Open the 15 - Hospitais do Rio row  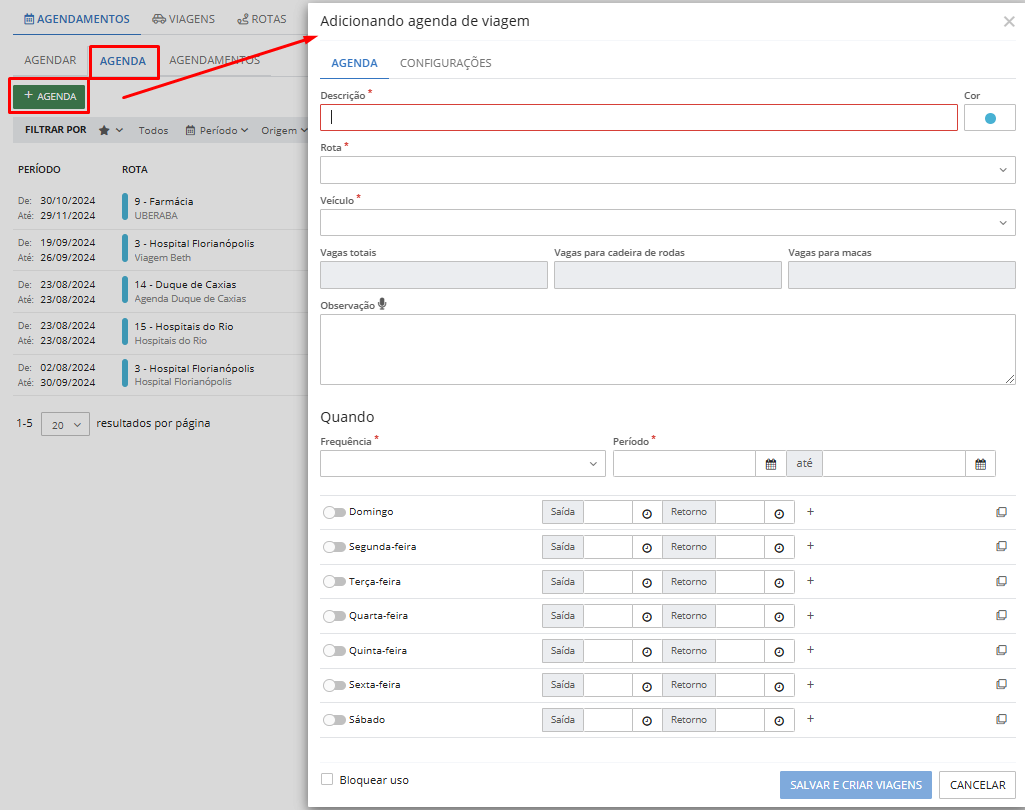160,333
